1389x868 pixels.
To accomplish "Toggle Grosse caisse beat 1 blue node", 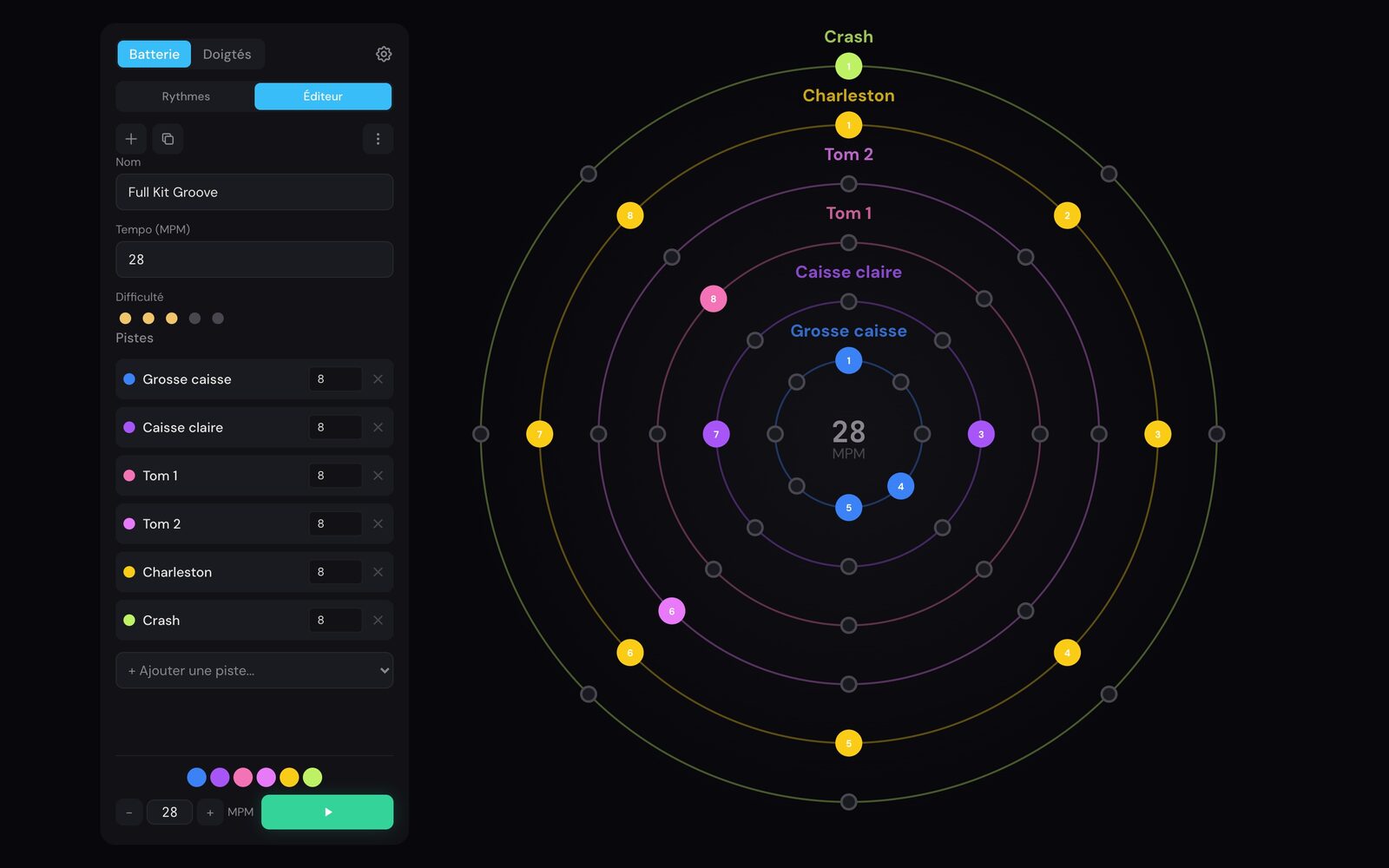I will click(848, 360).
